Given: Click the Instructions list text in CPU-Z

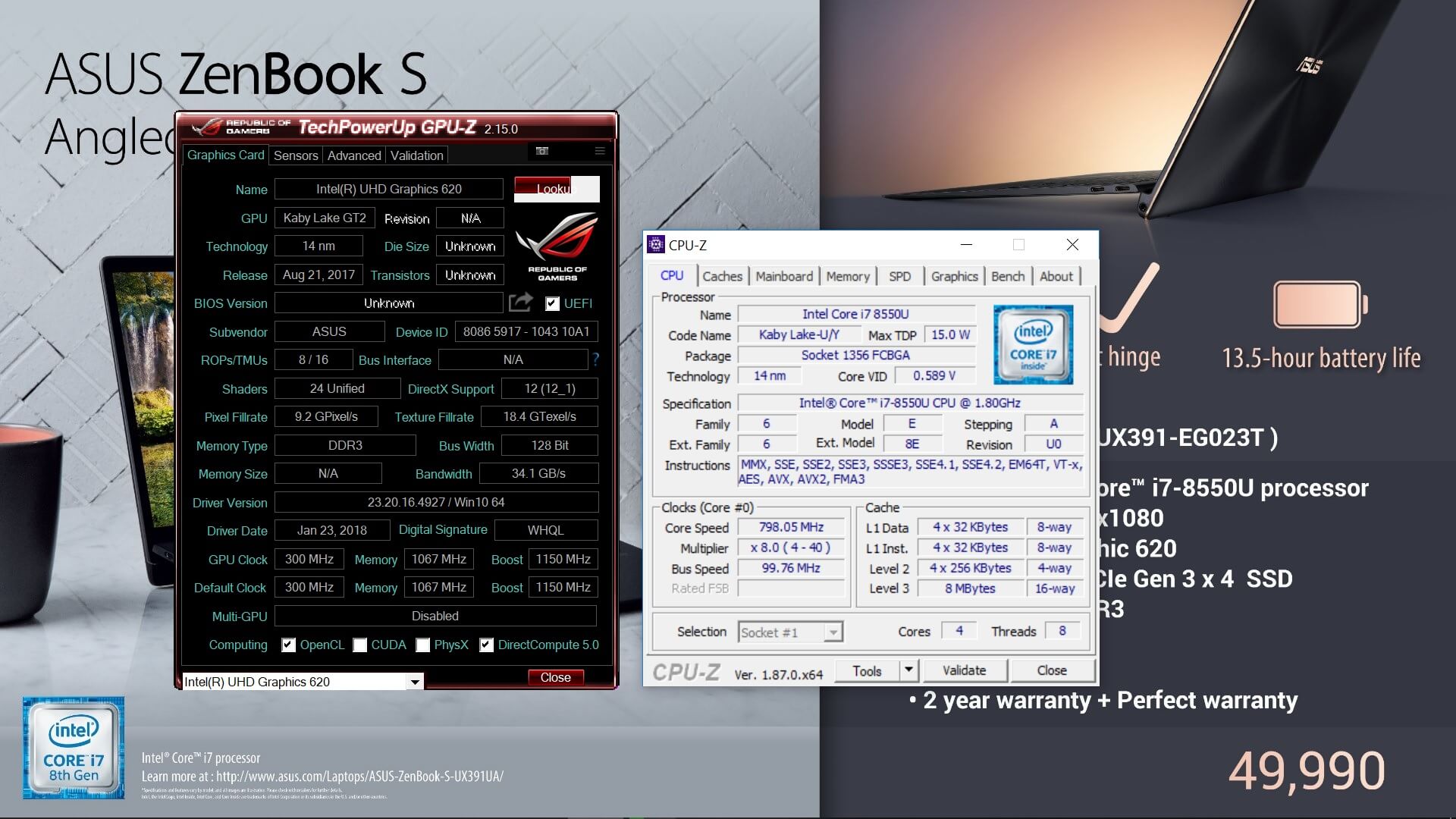Looking at the screenshot, I should (911, 472).
